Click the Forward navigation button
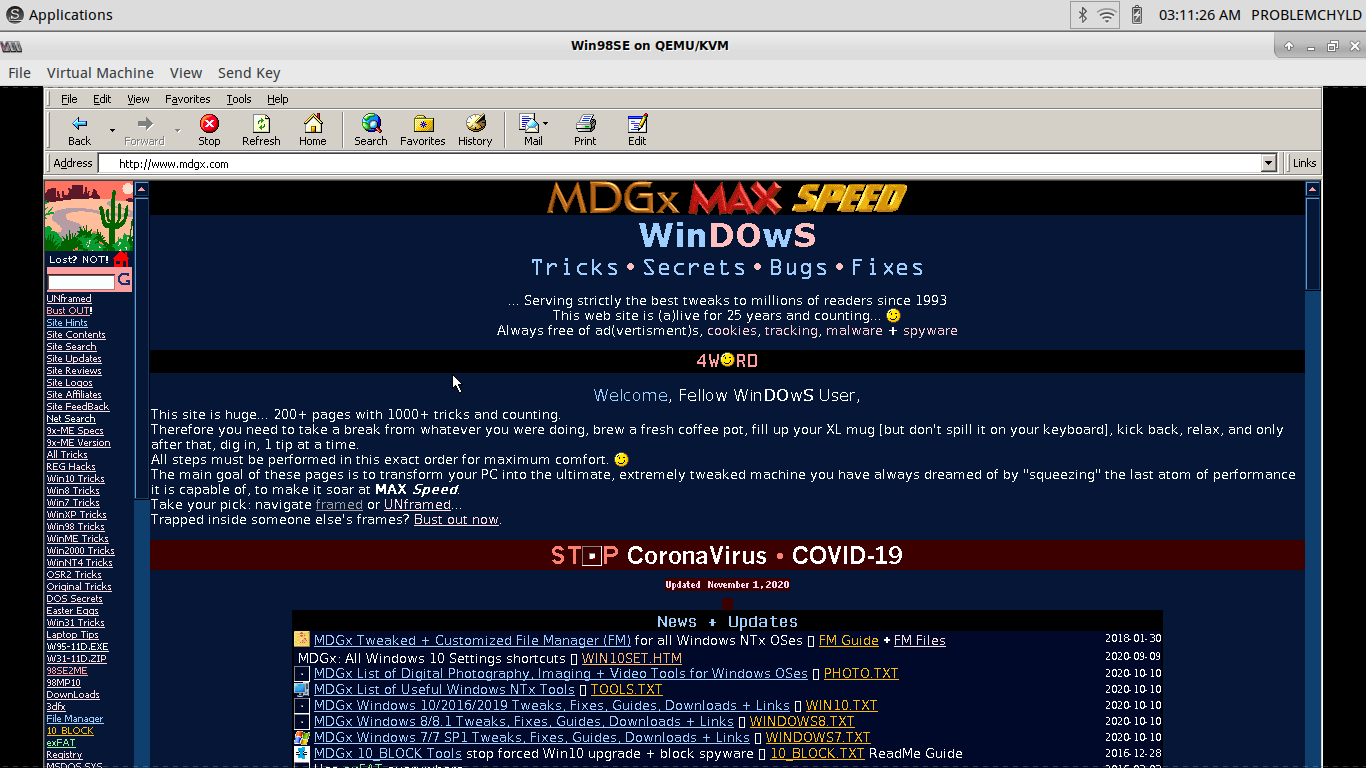The image size is (1366, 768). (x=144, y=130)
